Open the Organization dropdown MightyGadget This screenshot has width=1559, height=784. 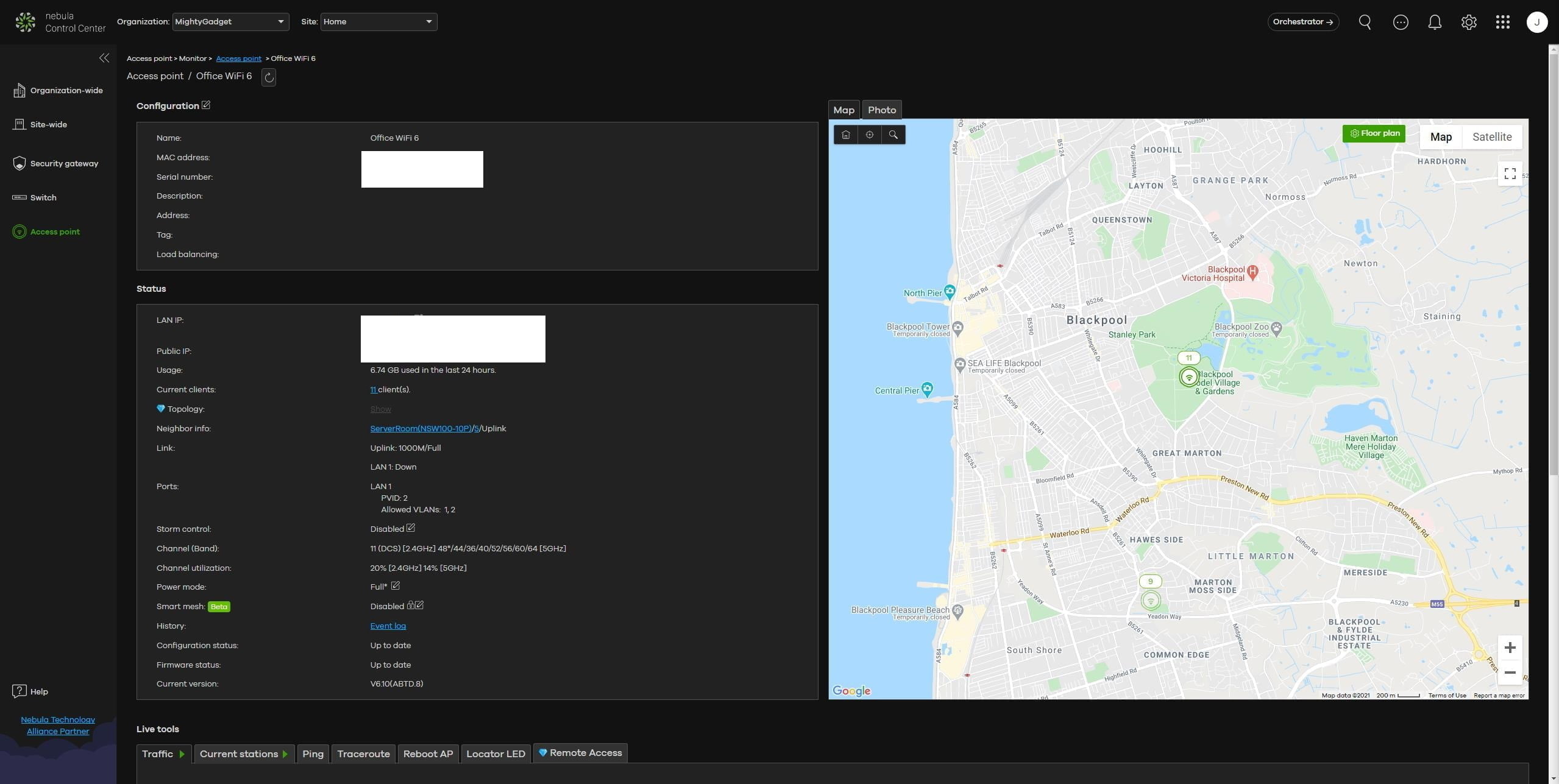coord(230,22)
